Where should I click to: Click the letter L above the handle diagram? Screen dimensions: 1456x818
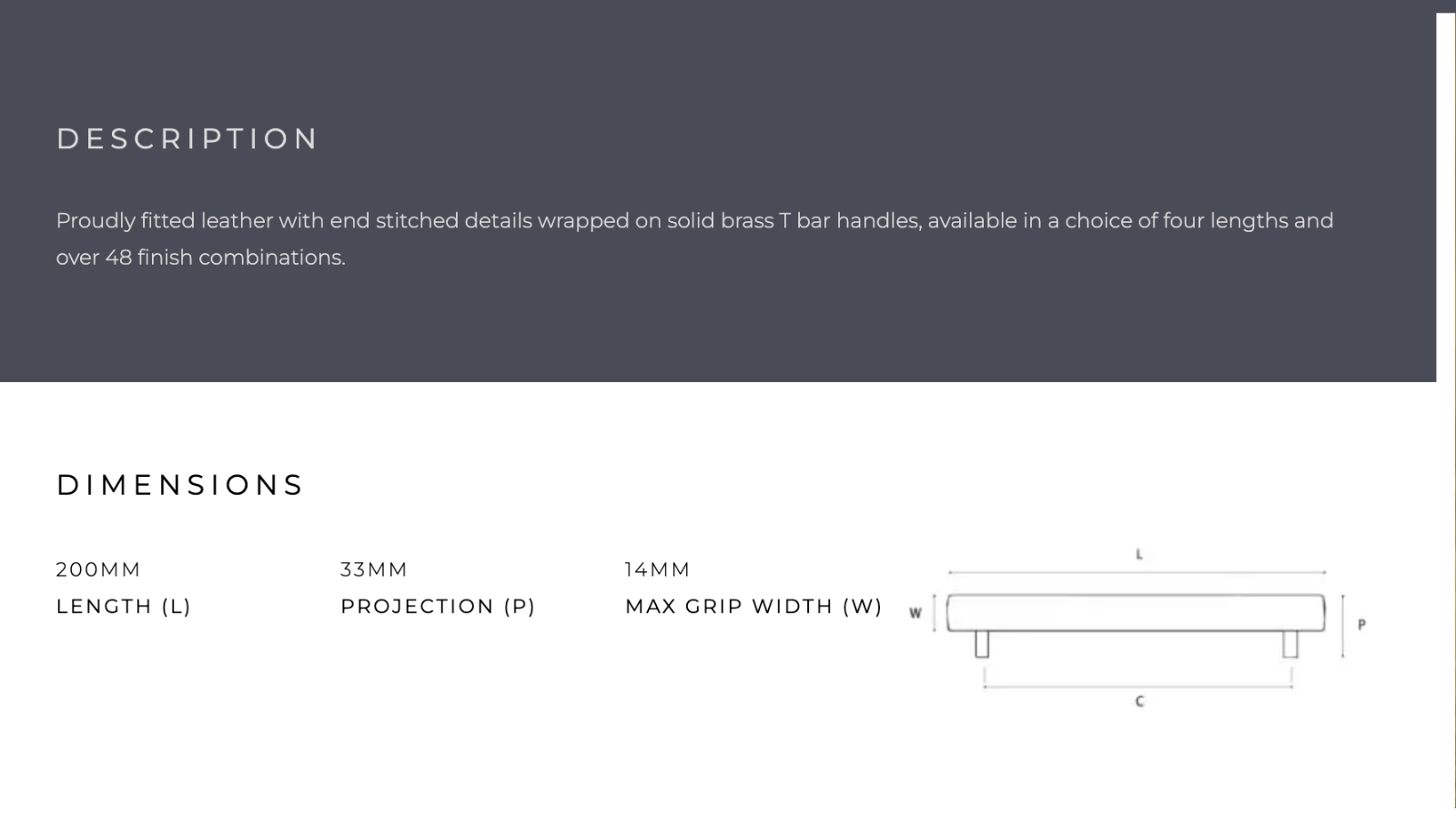coord(1138,554)
